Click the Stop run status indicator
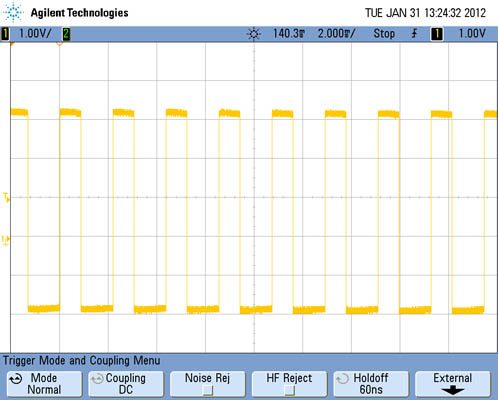Viewport: 498px width, 400px height. 384,33
